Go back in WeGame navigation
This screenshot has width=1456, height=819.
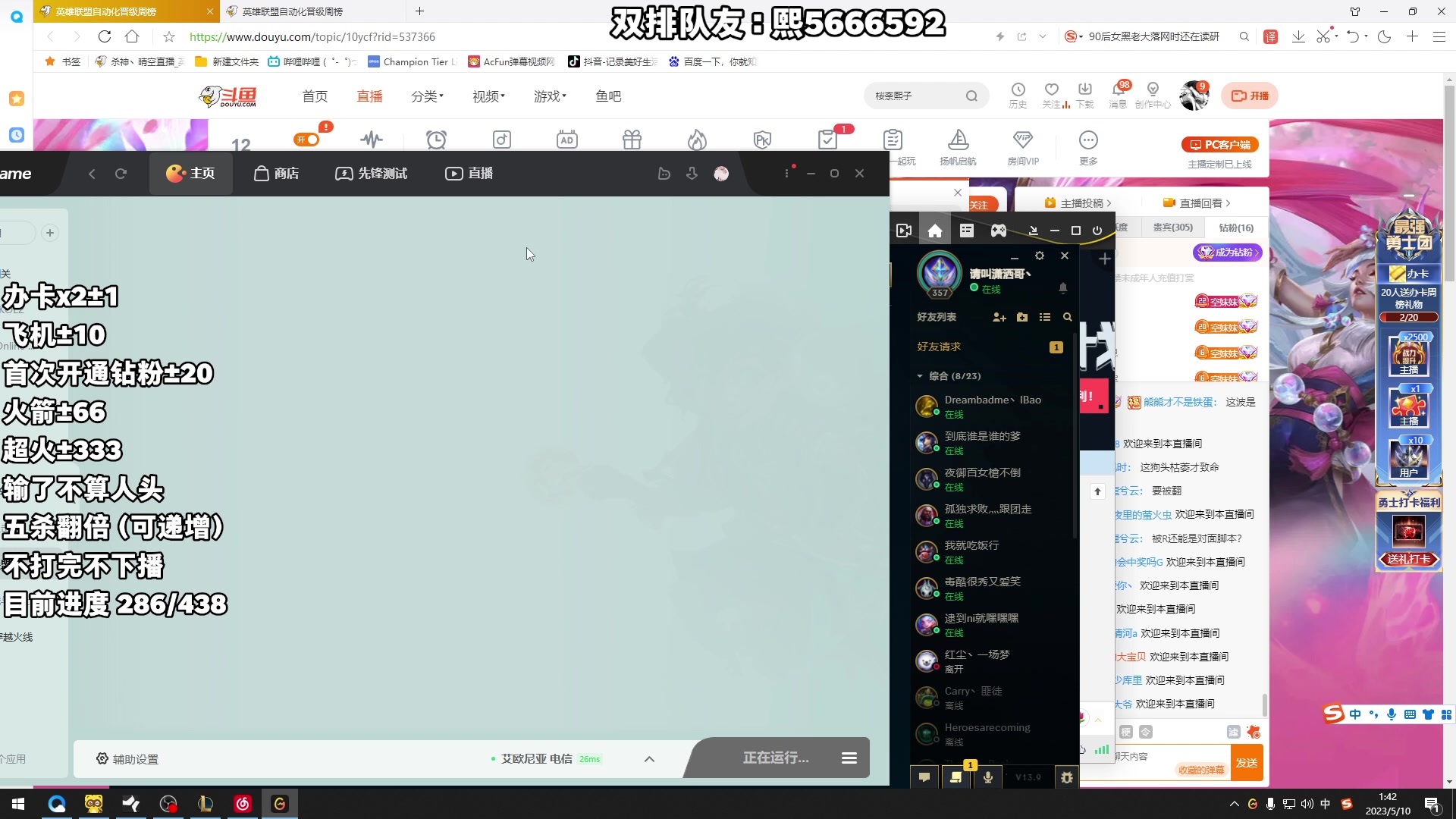pyautogui.click(x=92, y=174)
